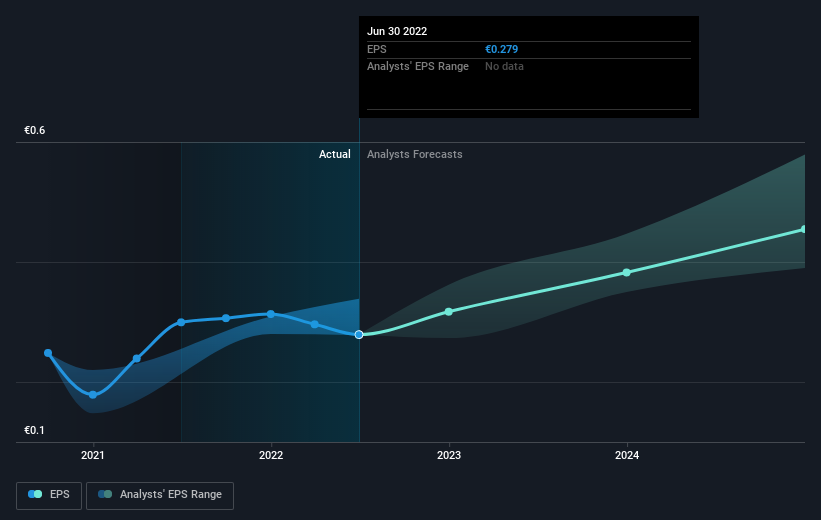Click the last forecast point at chart's right edge
Viewport: 821px width, 520px height.
point(804,229)
